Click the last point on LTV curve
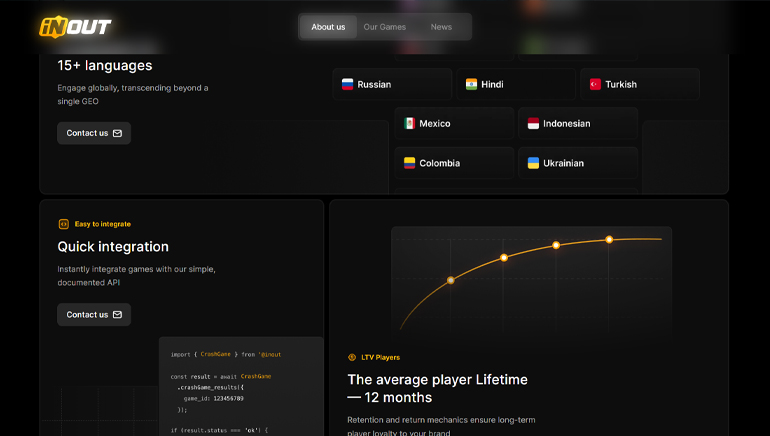 609,240
